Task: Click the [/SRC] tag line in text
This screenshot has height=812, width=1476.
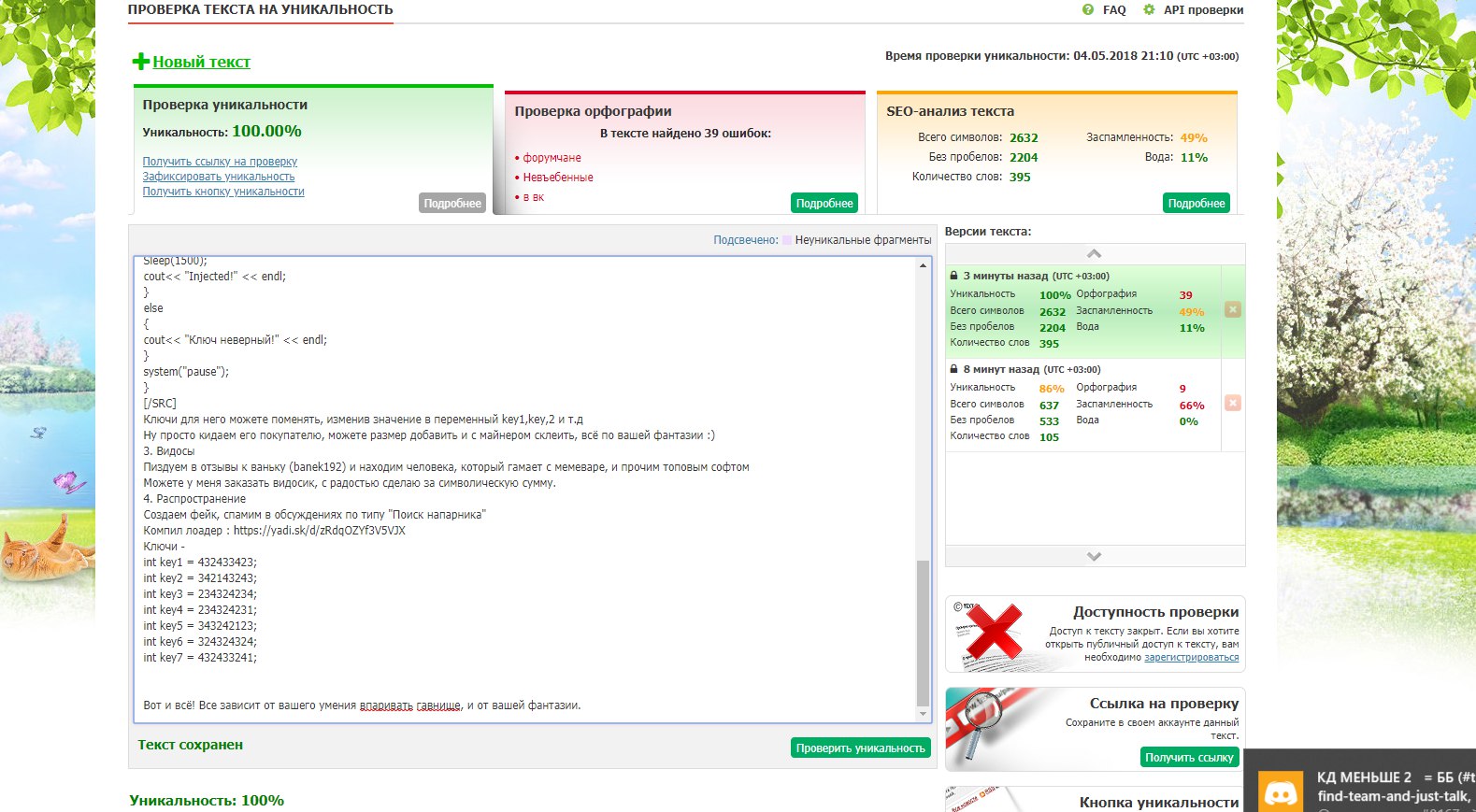Action: click(160, 404)
